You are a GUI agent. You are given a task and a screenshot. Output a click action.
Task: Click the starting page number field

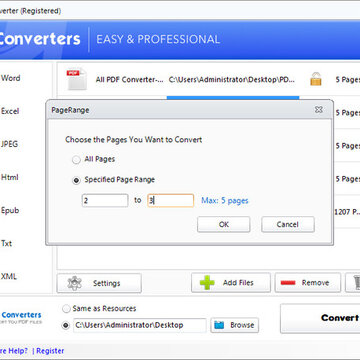pos(105,201)
